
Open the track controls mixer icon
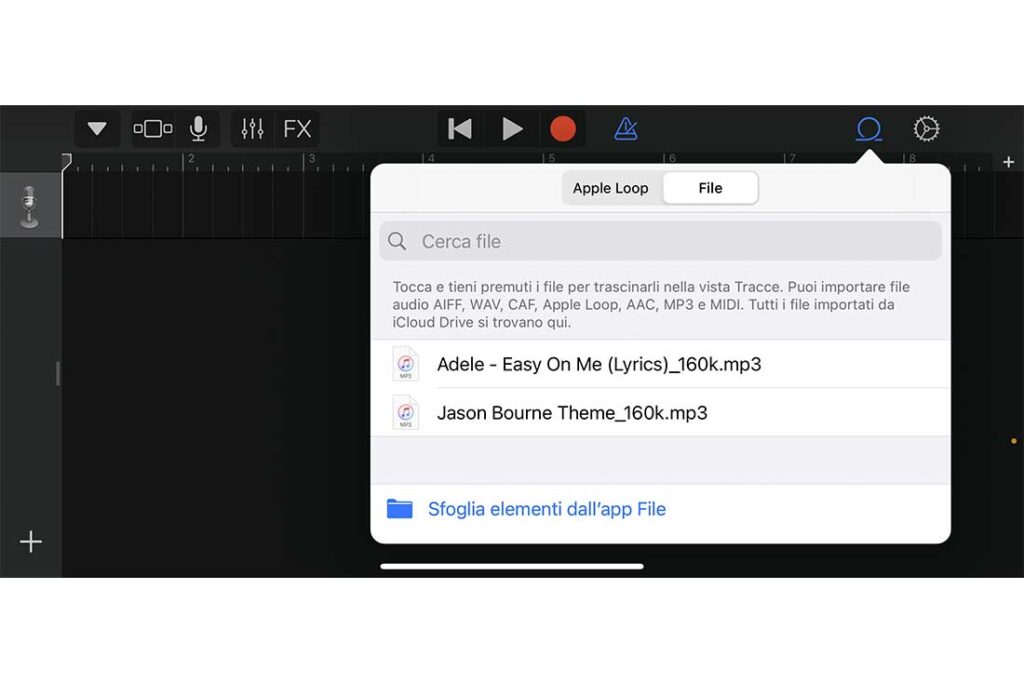click(252, 129)
